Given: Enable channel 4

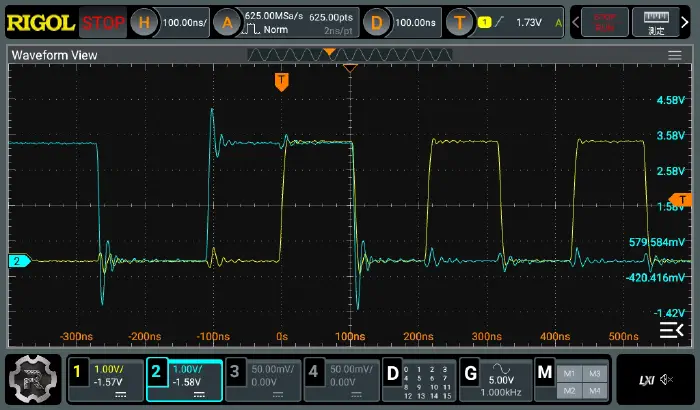Looking at the screenshot, I should [341, 379].
